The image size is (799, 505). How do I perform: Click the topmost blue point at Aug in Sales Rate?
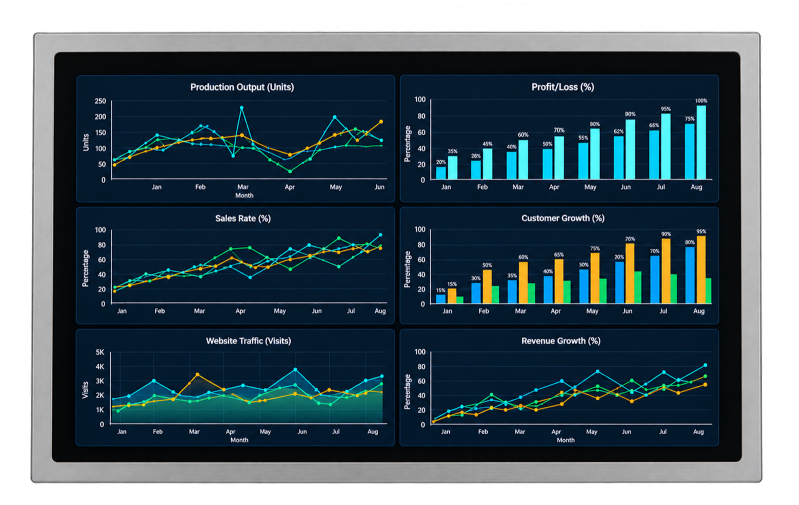point(380,235)
